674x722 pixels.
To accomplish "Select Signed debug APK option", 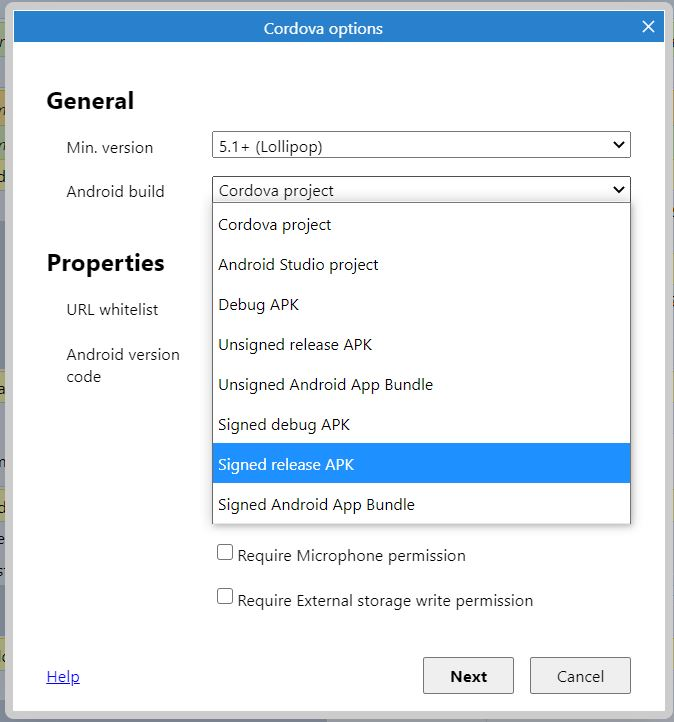I will (421, 425).
